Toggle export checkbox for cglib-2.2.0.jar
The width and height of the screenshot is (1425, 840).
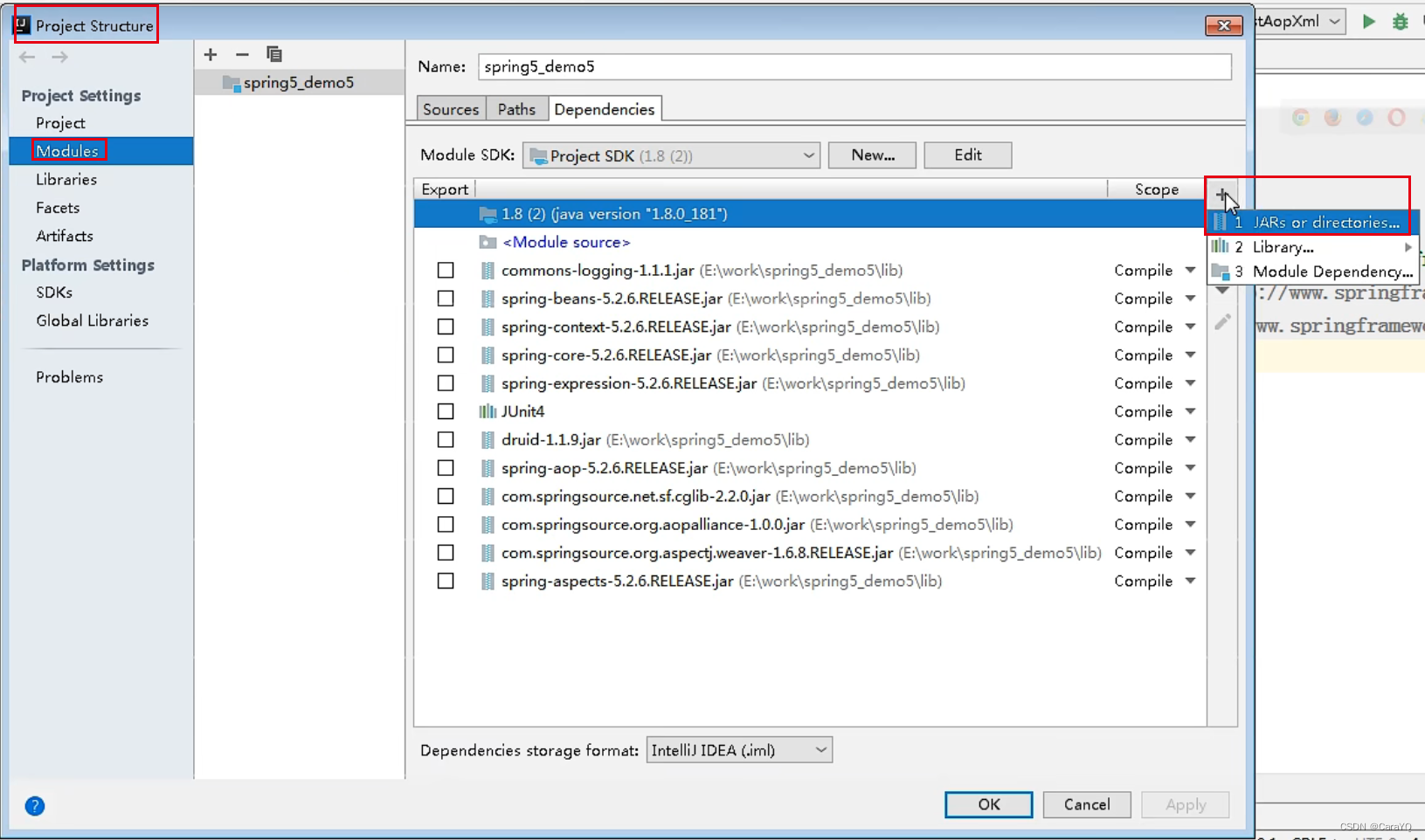tap(446, 496)
